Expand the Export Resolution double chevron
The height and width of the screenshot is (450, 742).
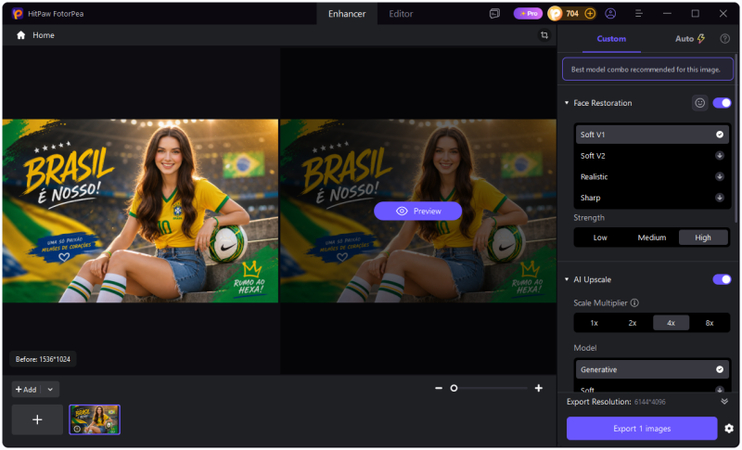coord(724,401)
